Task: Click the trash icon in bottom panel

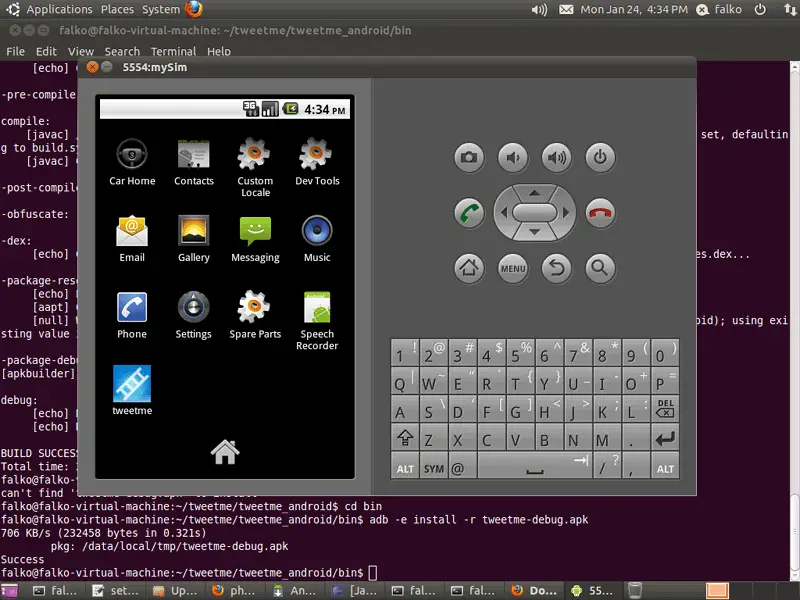Action: click(634, 590)
